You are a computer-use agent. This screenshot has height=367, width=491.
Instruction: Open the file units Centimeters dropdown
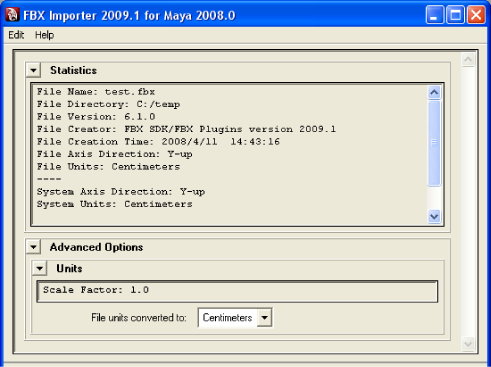click(235, 318)
